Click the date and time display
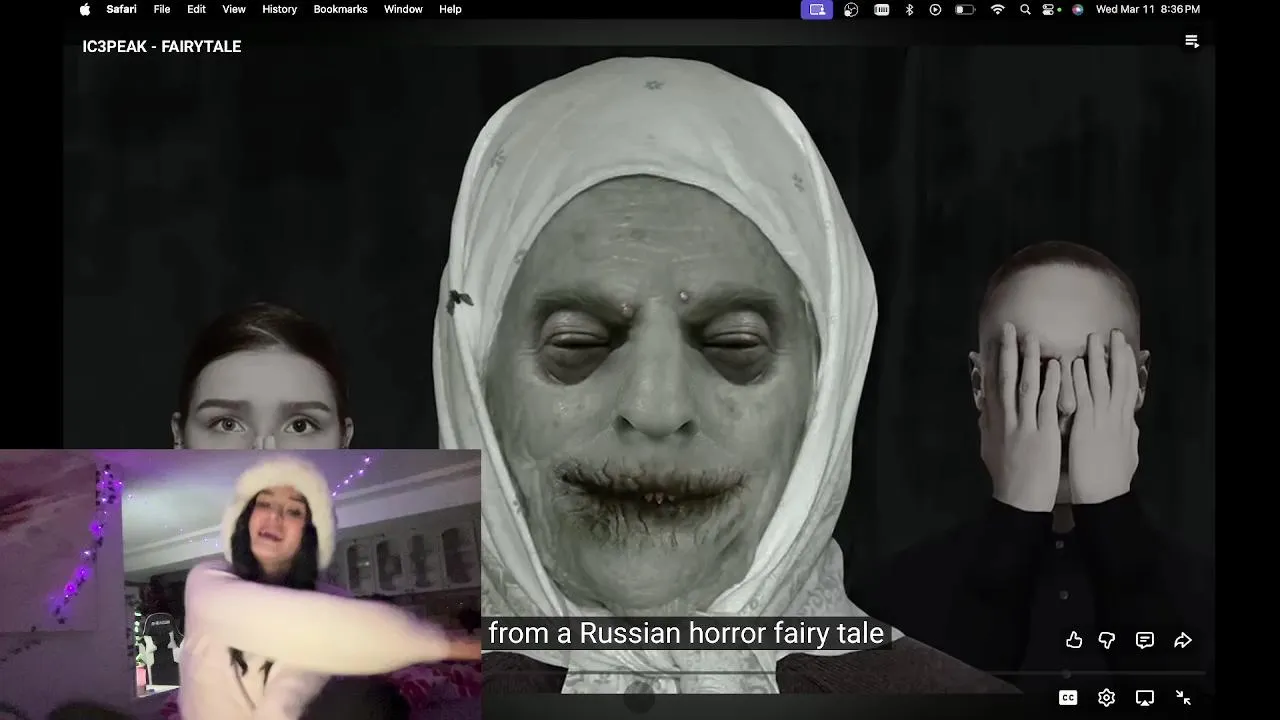1280x720 pixels. (1148, 9)
